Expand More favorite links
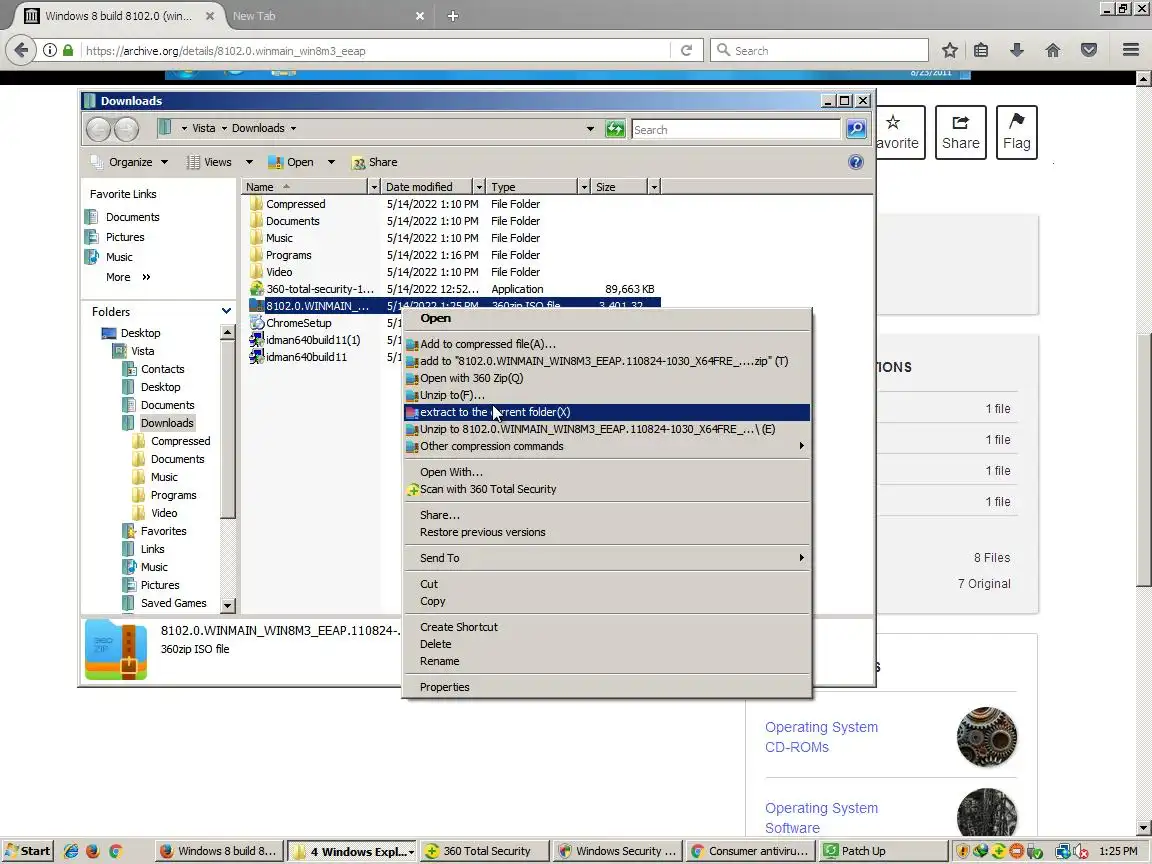 128,277
